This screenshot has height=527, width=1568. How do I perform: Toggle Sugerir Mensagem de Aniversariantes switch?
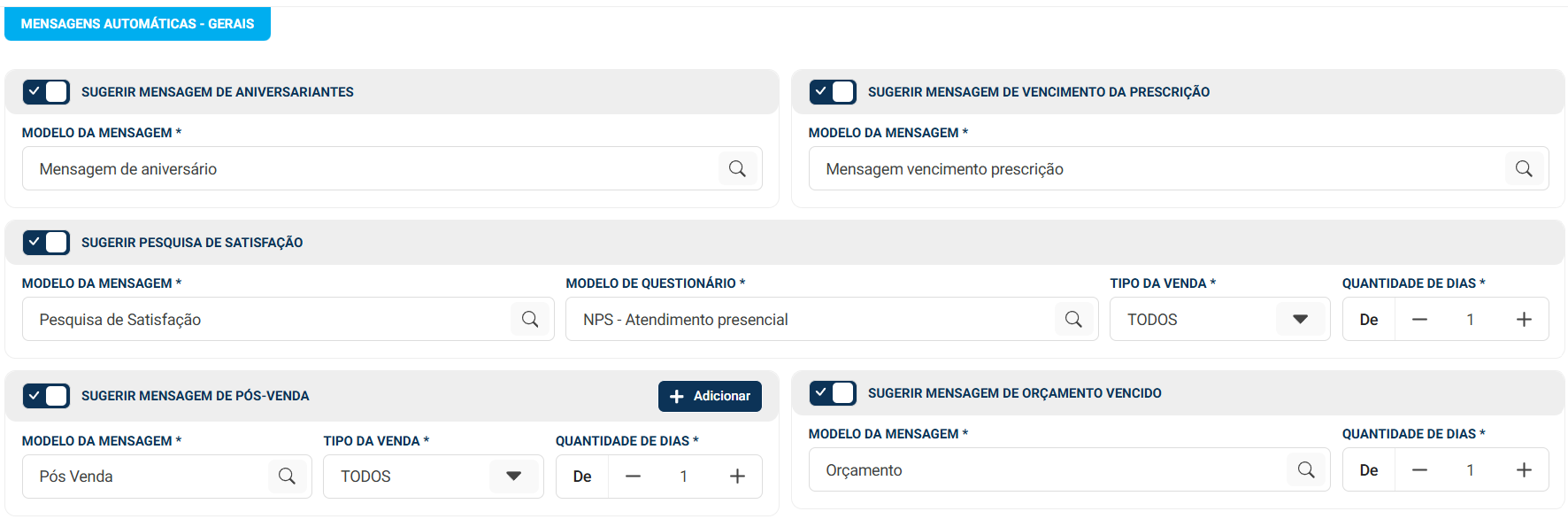click(x=46, y=92)
